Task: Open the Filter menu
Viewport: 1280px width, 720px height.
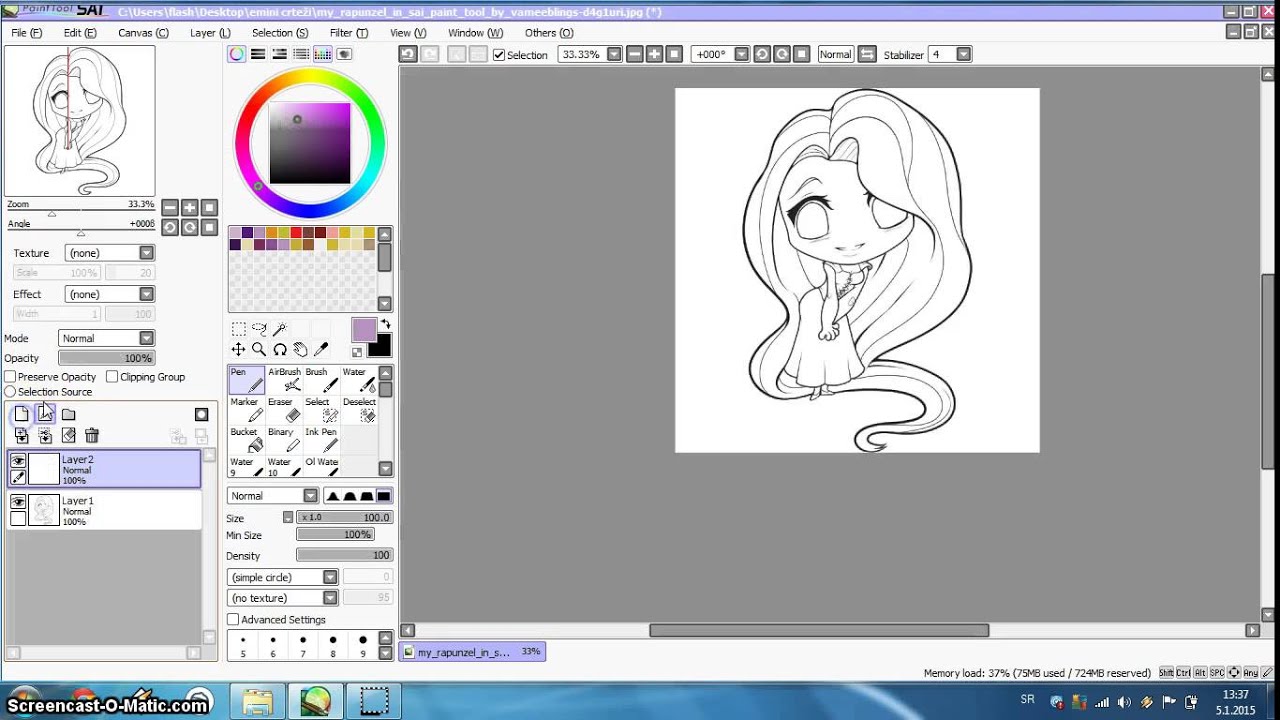Action: pyautogui.click(x=348, y=33)
